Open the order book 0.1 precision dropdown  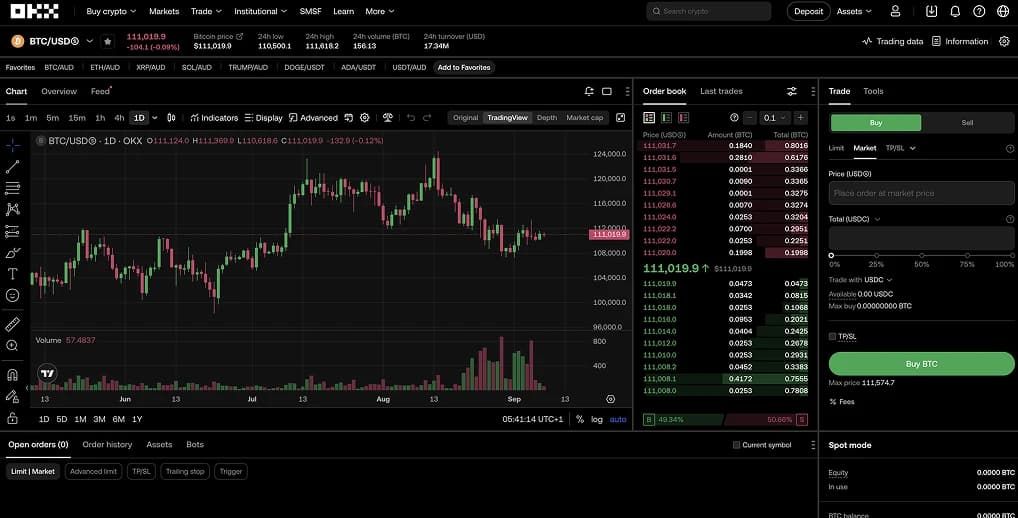(x=775, y=117)
